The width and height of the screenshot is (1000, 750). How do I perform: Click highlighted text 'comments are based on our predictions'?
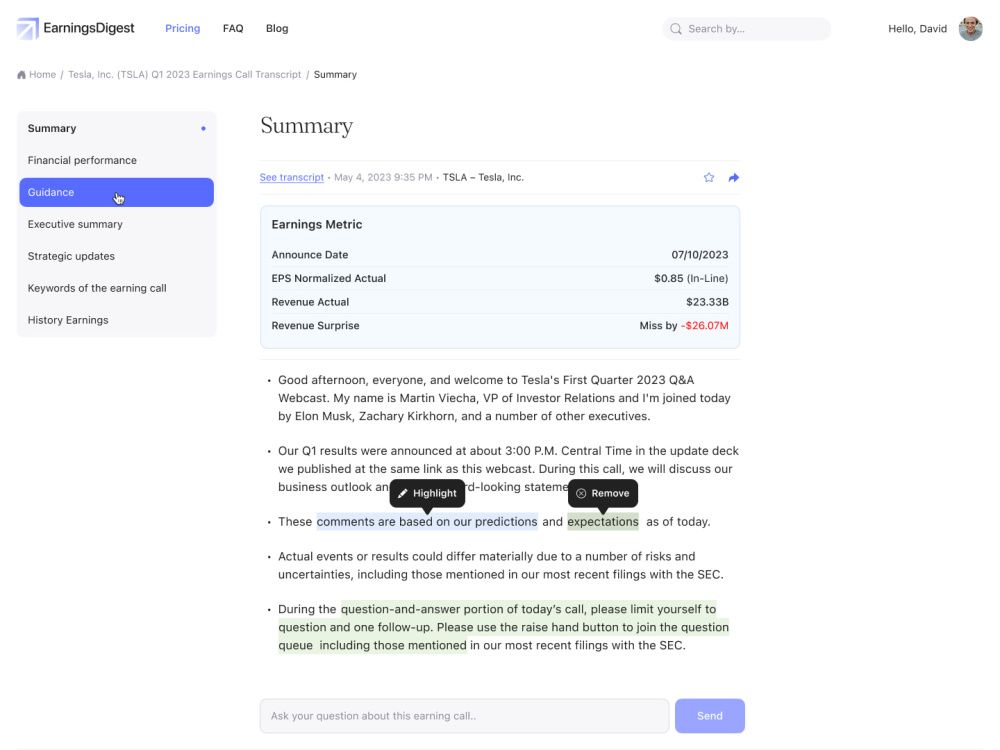pyautogui.click(x=427, y=522)
